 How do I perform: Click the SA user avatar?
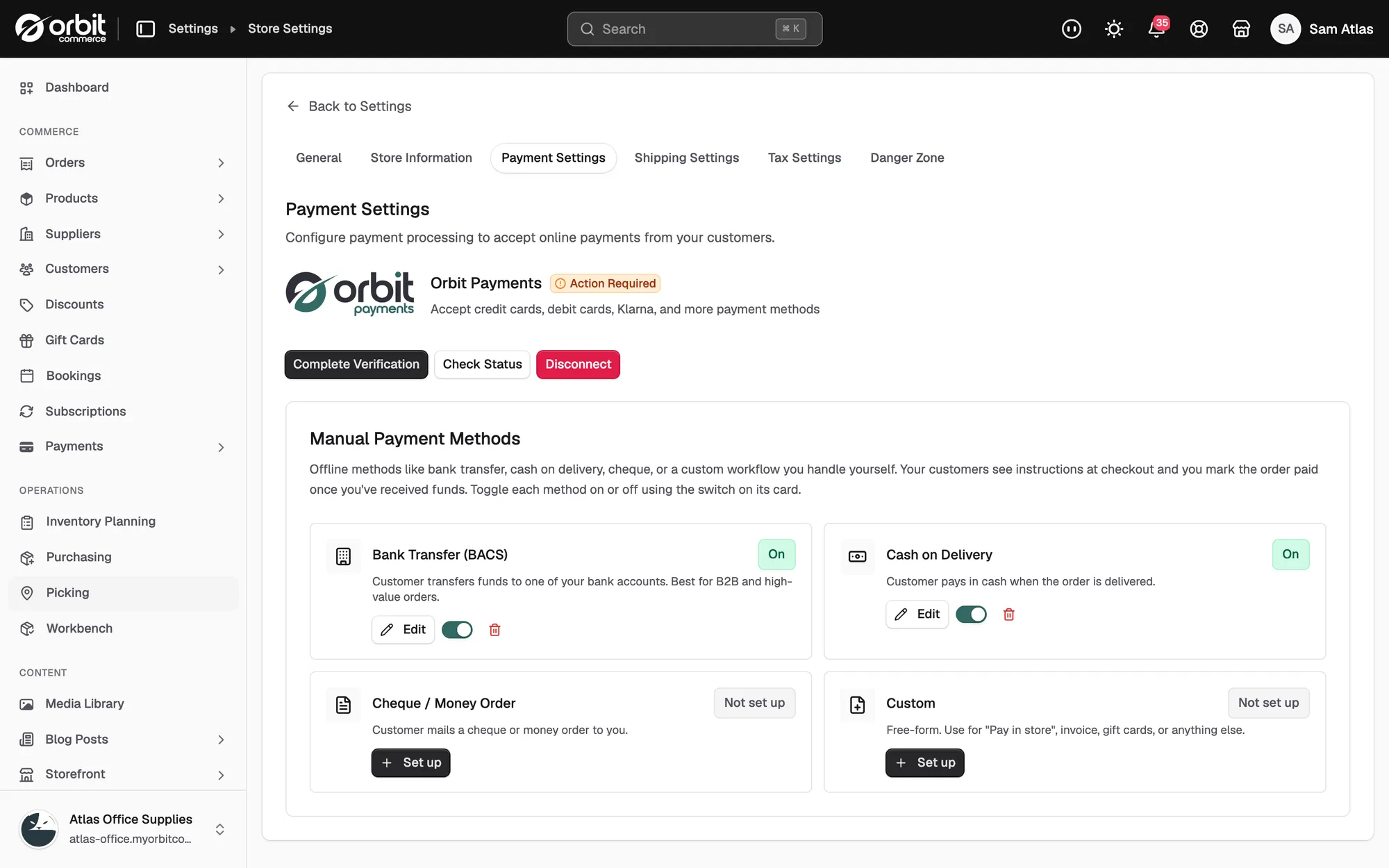(x=1285, y=28)
